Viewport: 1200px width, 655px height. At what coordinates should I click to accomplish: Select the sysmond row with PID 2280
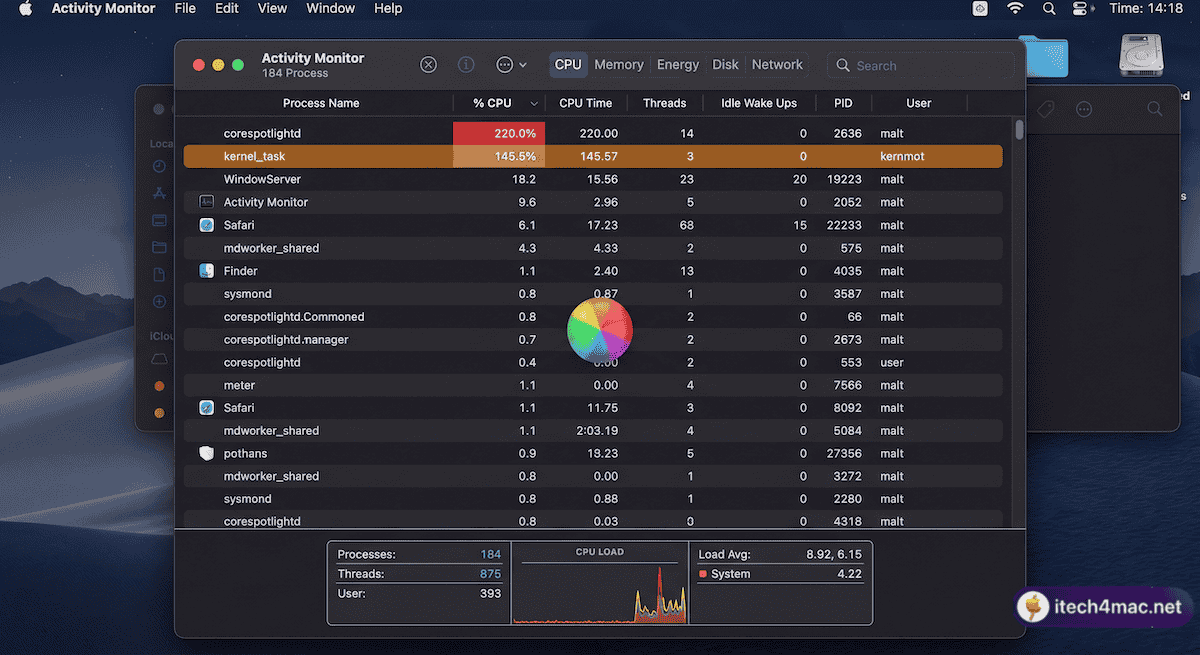pyautogui.click(x=593, y=499)
